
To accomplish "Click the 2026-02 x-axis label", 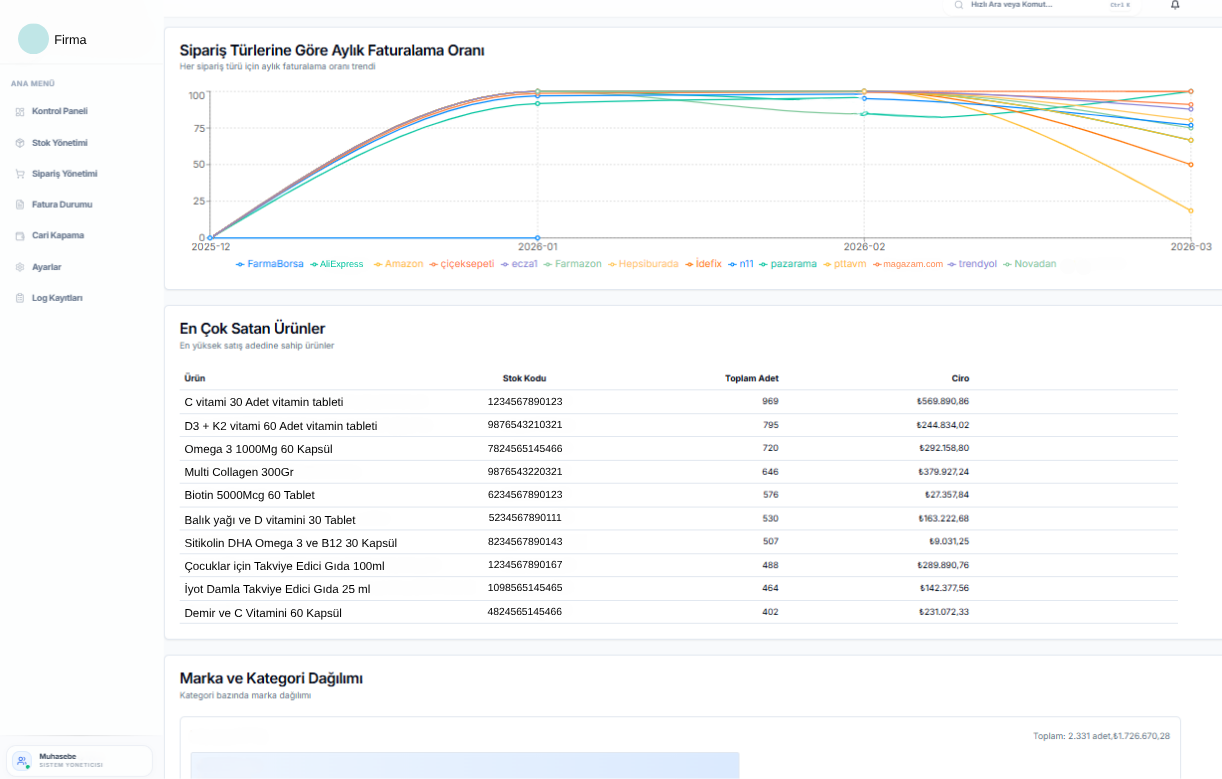I will tap(864, 246).
